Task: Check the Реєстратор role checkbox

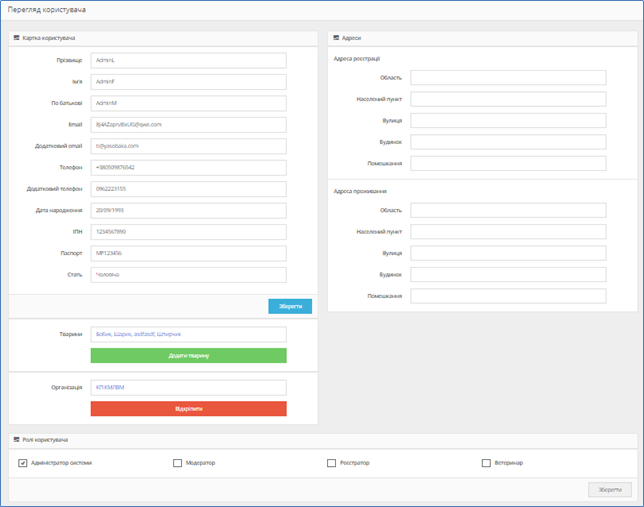Action: 332,463
